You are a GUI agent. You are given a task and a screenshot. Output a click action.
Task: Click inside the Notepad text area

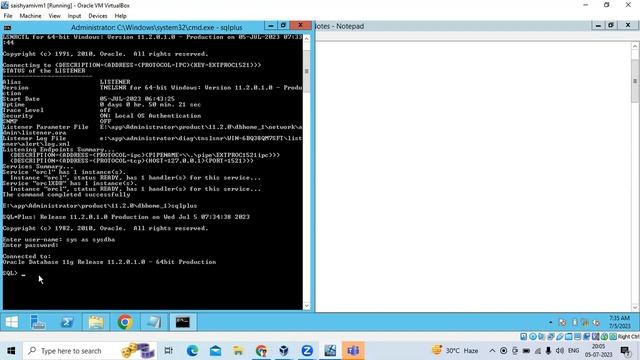click(x=473, y=176)
